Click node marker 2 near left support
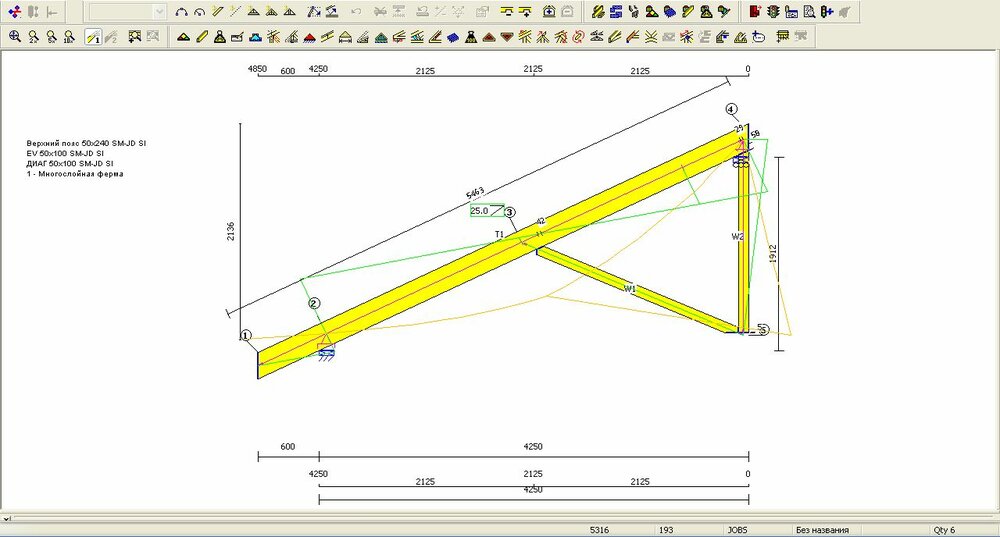The image size is (1000, 537). [314, 304]
